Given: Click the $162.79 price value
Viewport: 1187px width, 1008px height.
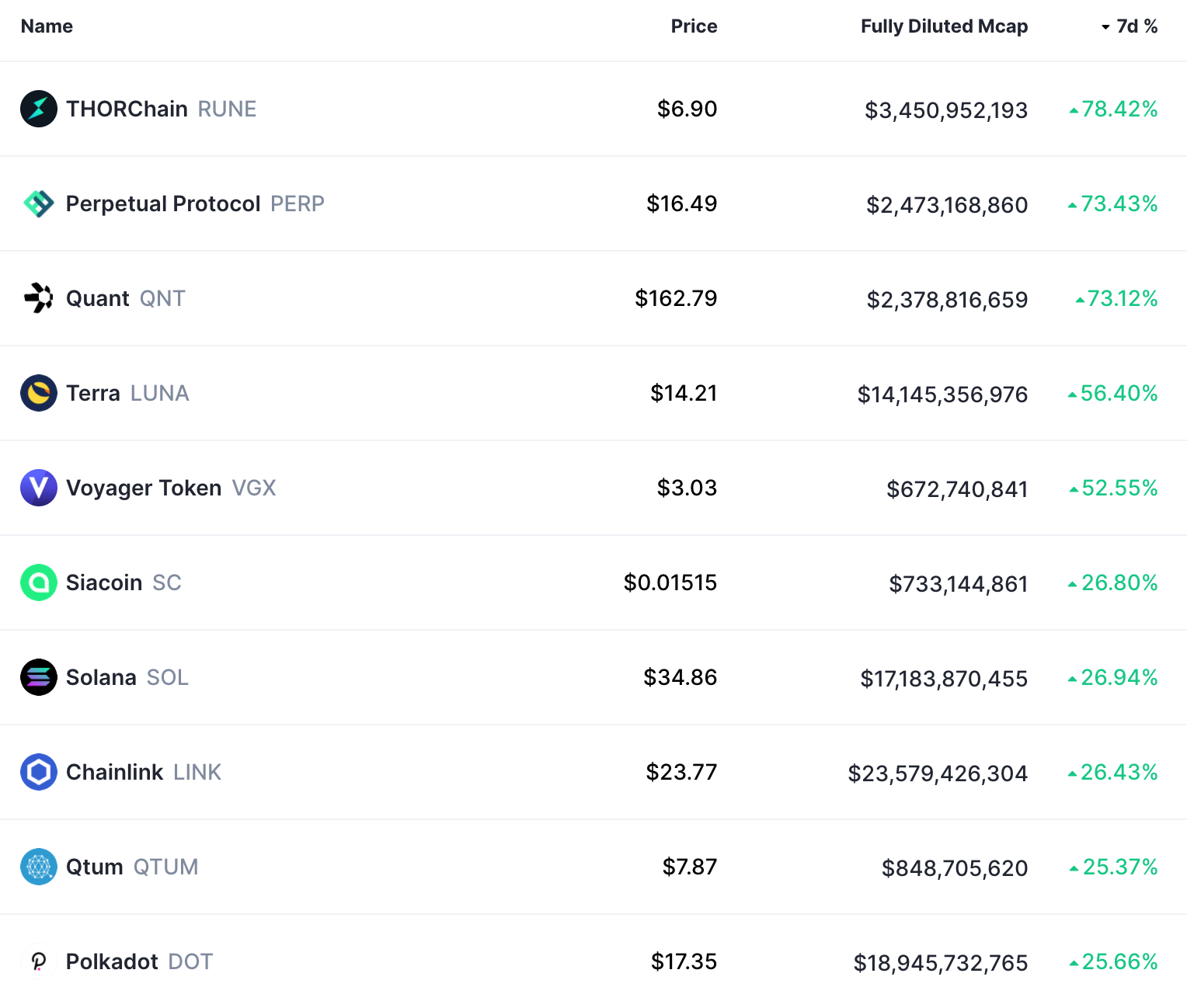Looking at the screenshot, I should pos(676,298).
